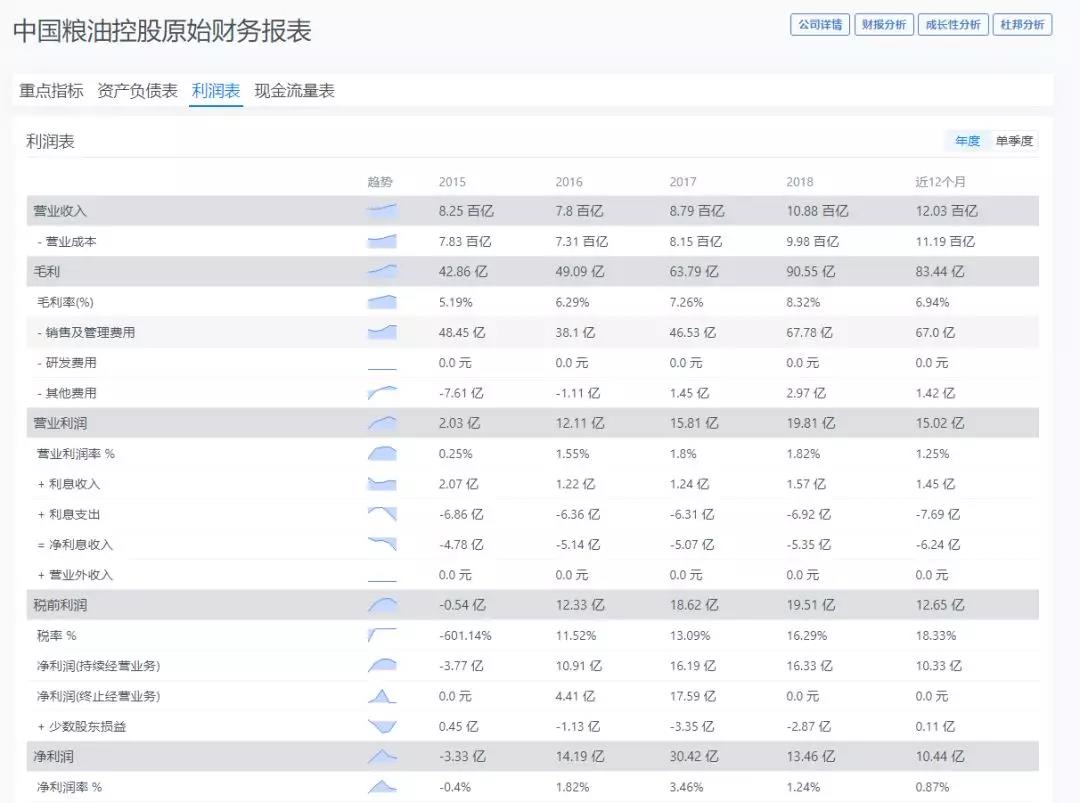
Task: Click the 少数股东损益 trend sparkline
Action: click(x=382, y=726)
